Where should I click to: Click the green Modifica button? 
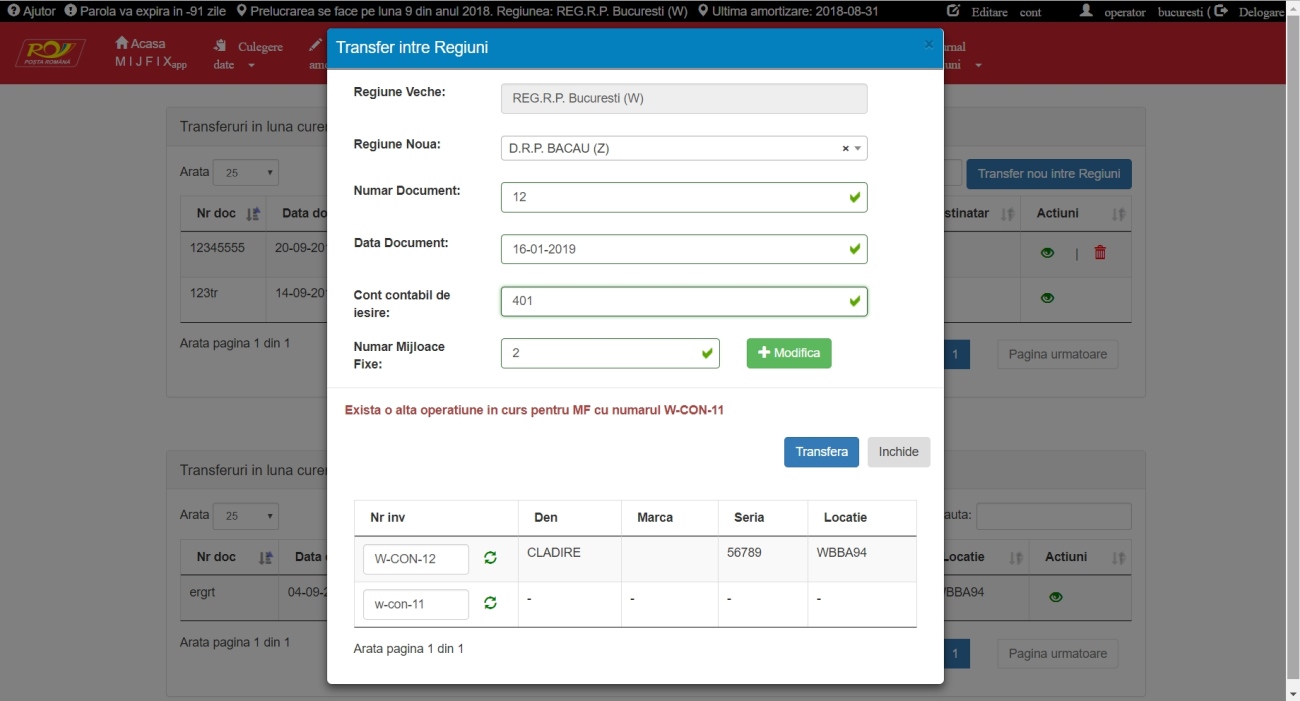click(x=788, y=353)
